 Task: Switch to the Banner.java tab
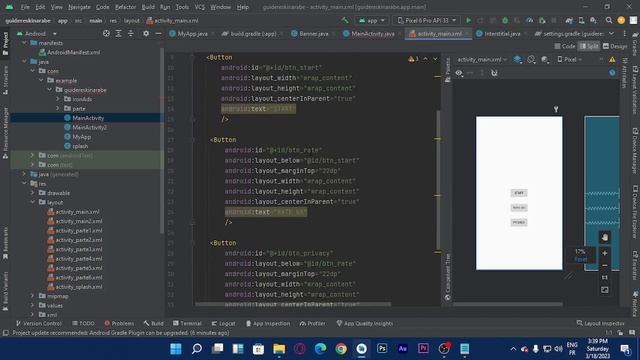coord(311,33)
